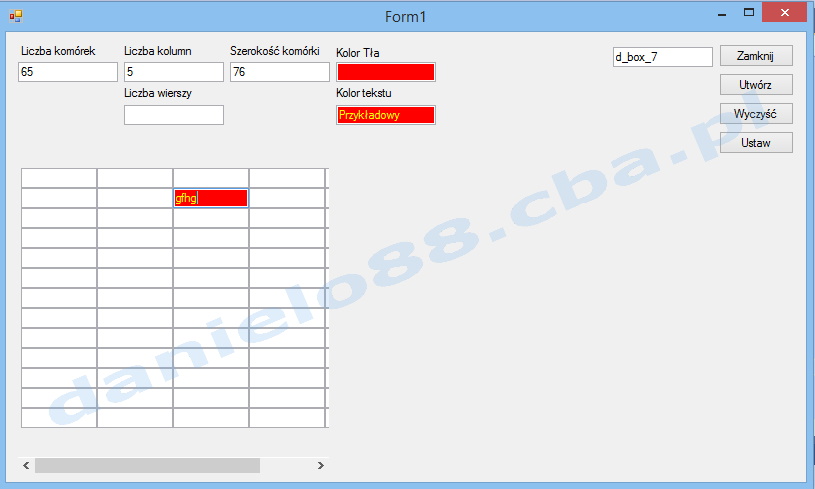This screenshot has width=815, height=489.
Task: Close the Form1 window
Action: [786, 13]
